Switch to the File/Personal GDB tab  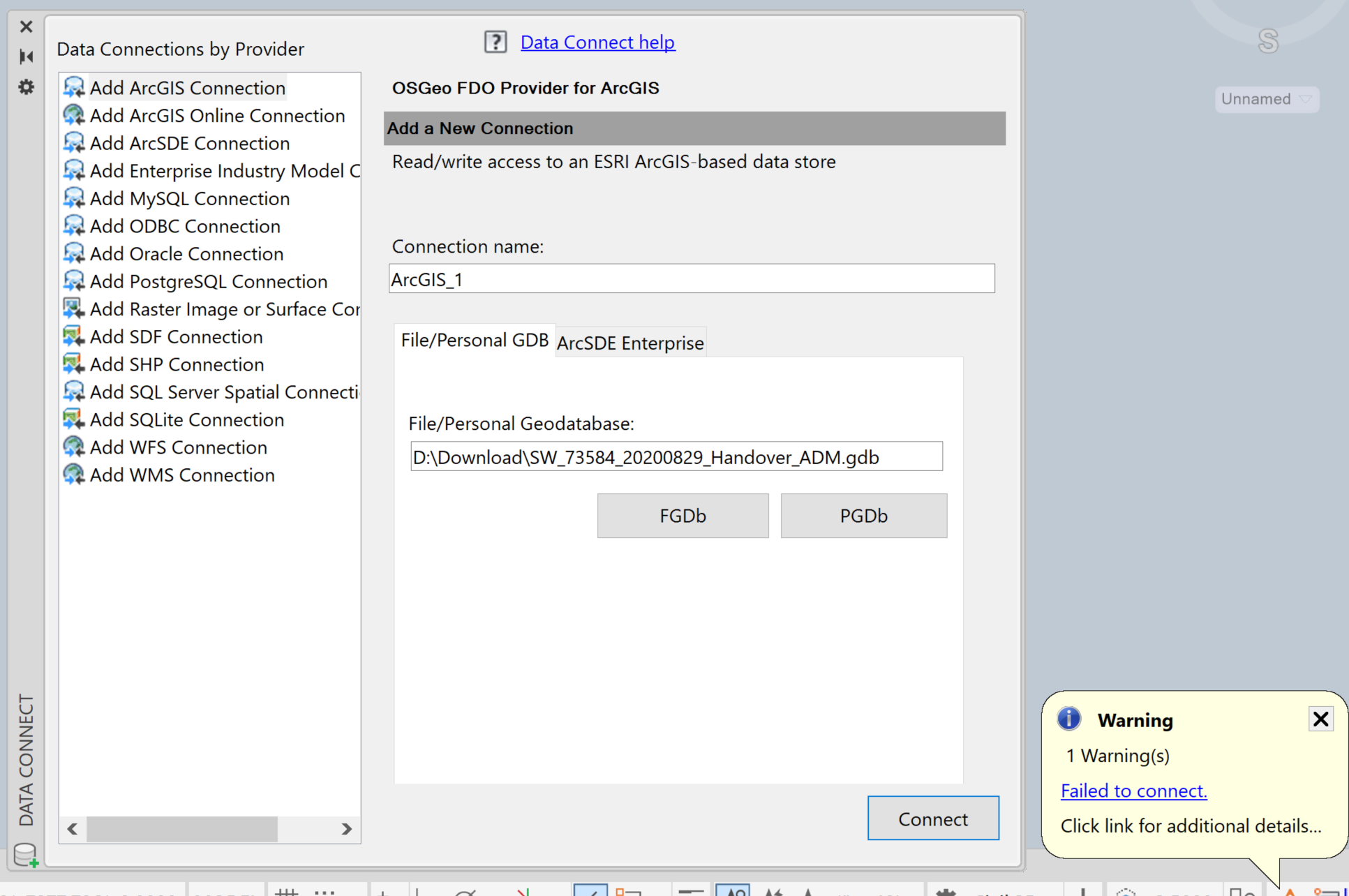(x=474, y=340)
